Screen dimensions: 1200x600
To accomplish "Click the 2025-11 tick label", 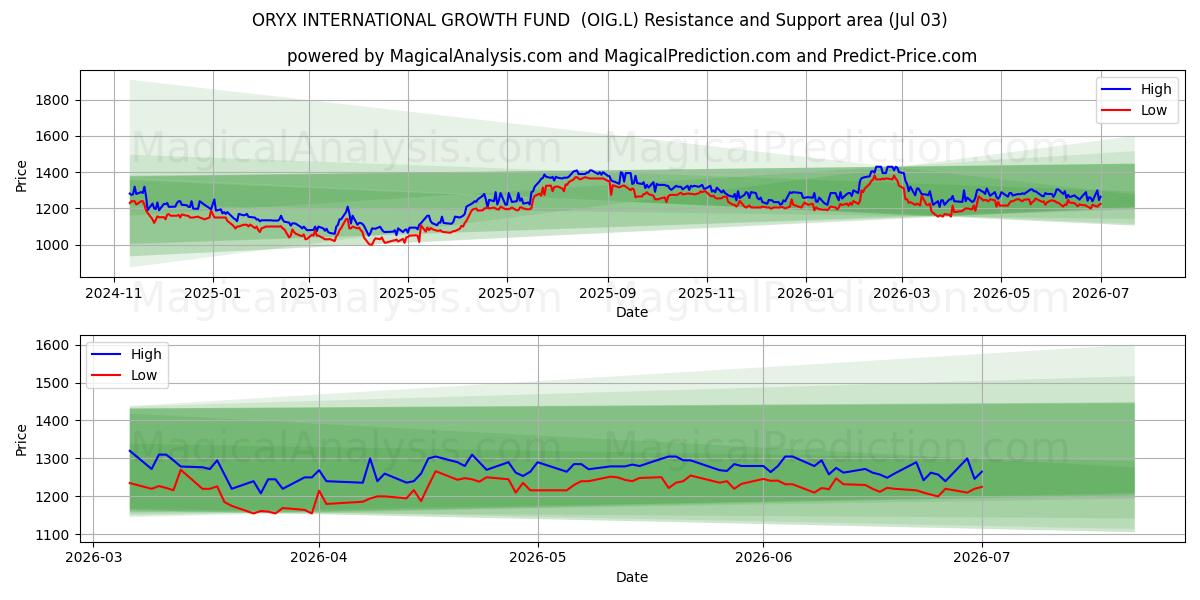I will 706,293.
